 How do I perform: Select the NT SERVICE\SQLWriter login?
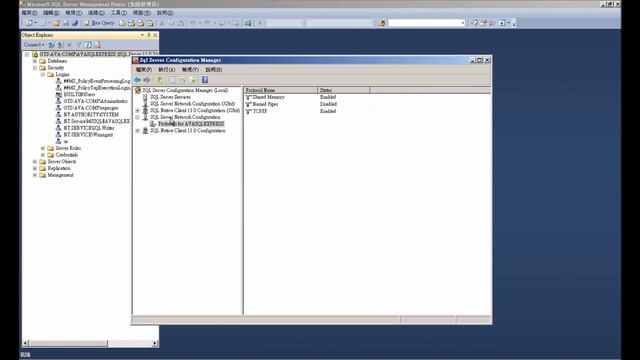(x=89, y=128)
